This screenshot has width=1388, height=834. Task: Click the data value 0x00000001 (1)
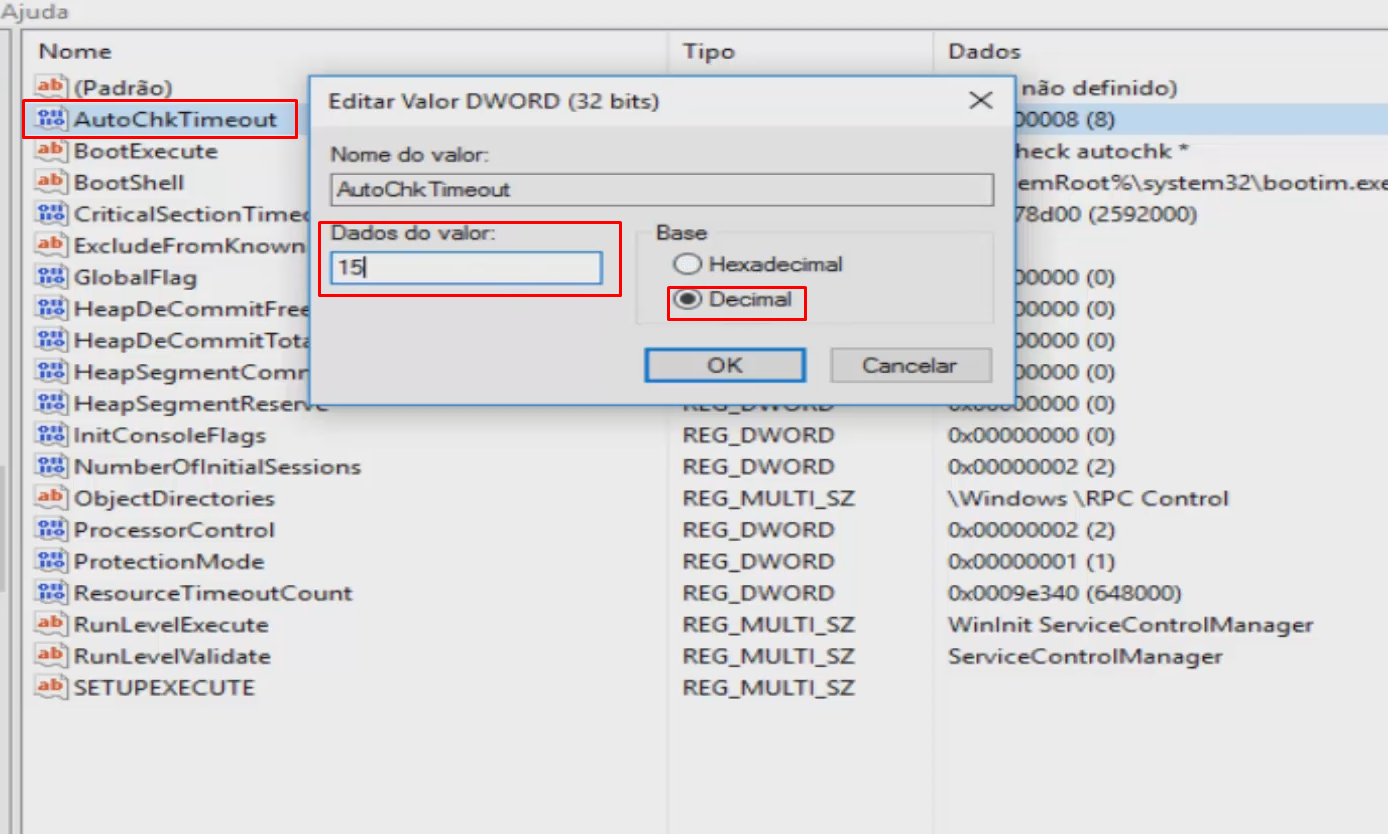tap(1031, 561)
